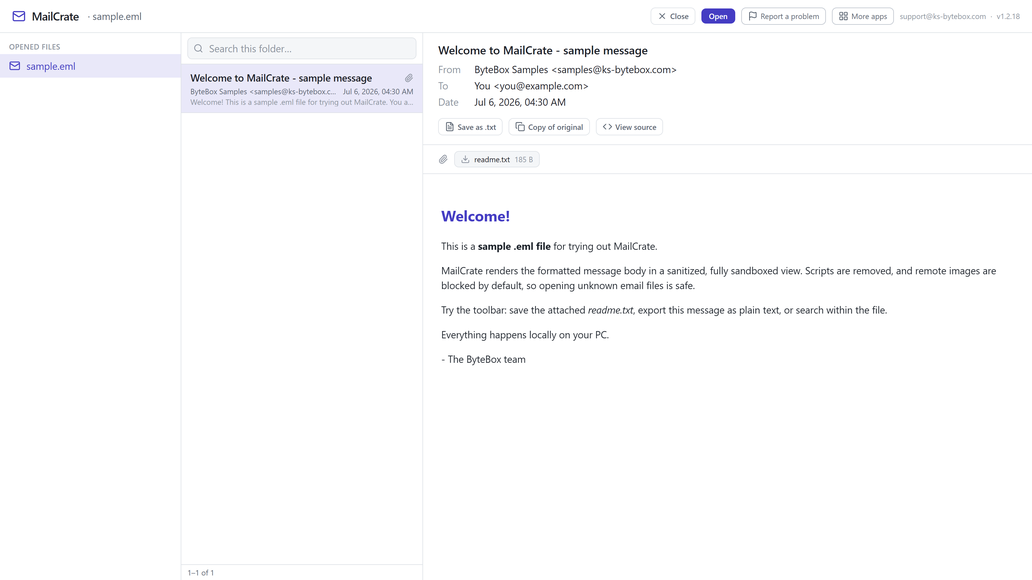Click the magnifier icon in search box

pyautogui.click(x=198, y=49)
